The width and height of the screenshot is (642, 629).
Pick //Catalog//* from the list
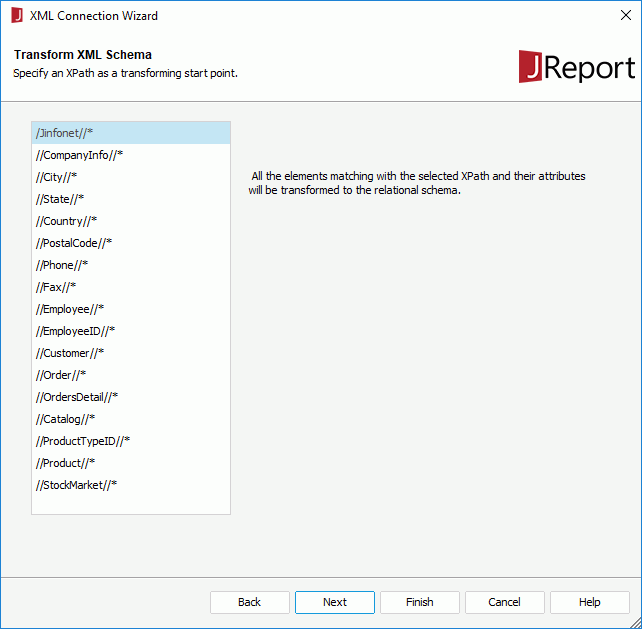pyautogui.click(x=131, y=419)
